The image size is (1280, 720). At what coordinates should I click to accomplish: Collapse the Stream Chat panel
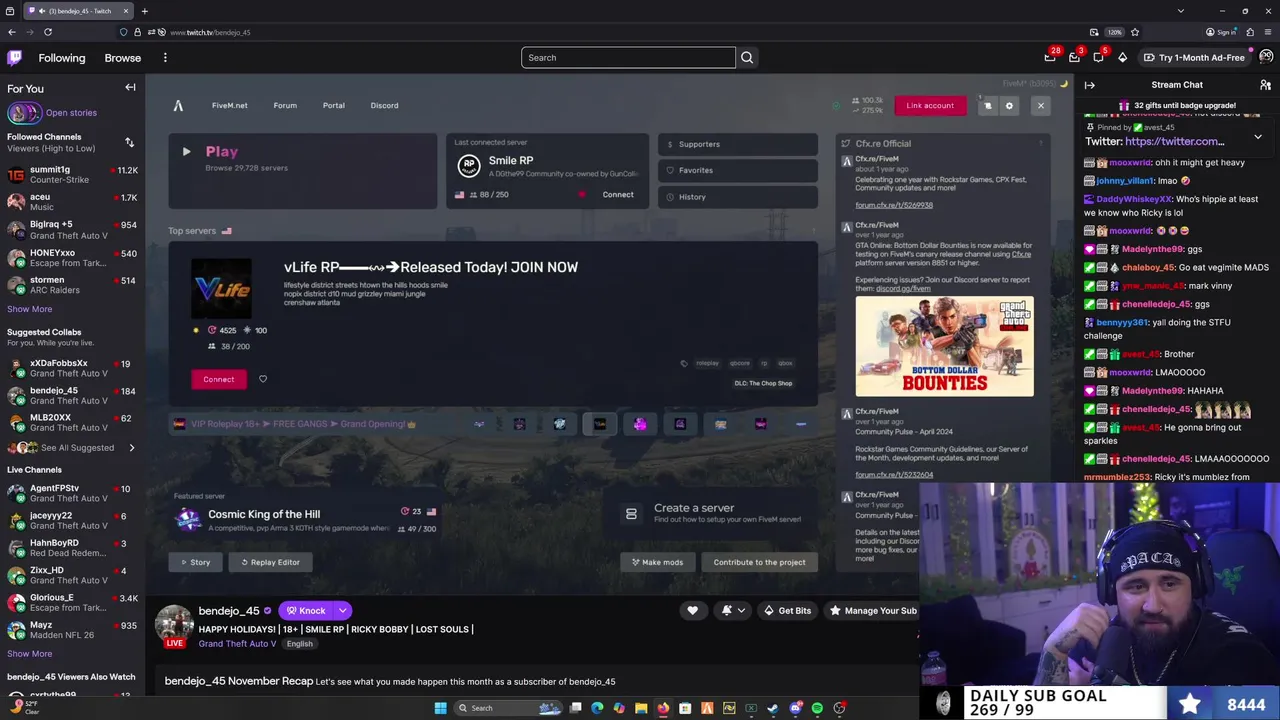1089,85
